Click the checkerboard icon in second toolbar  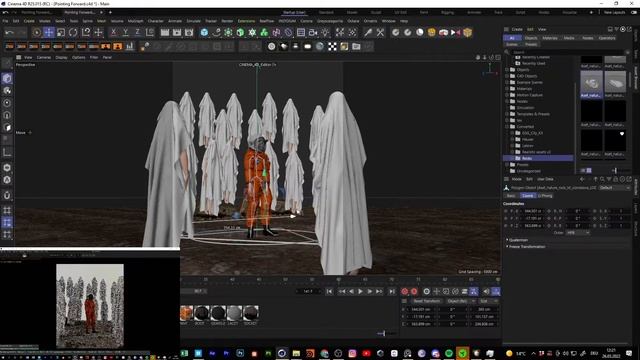pos(332,47)
